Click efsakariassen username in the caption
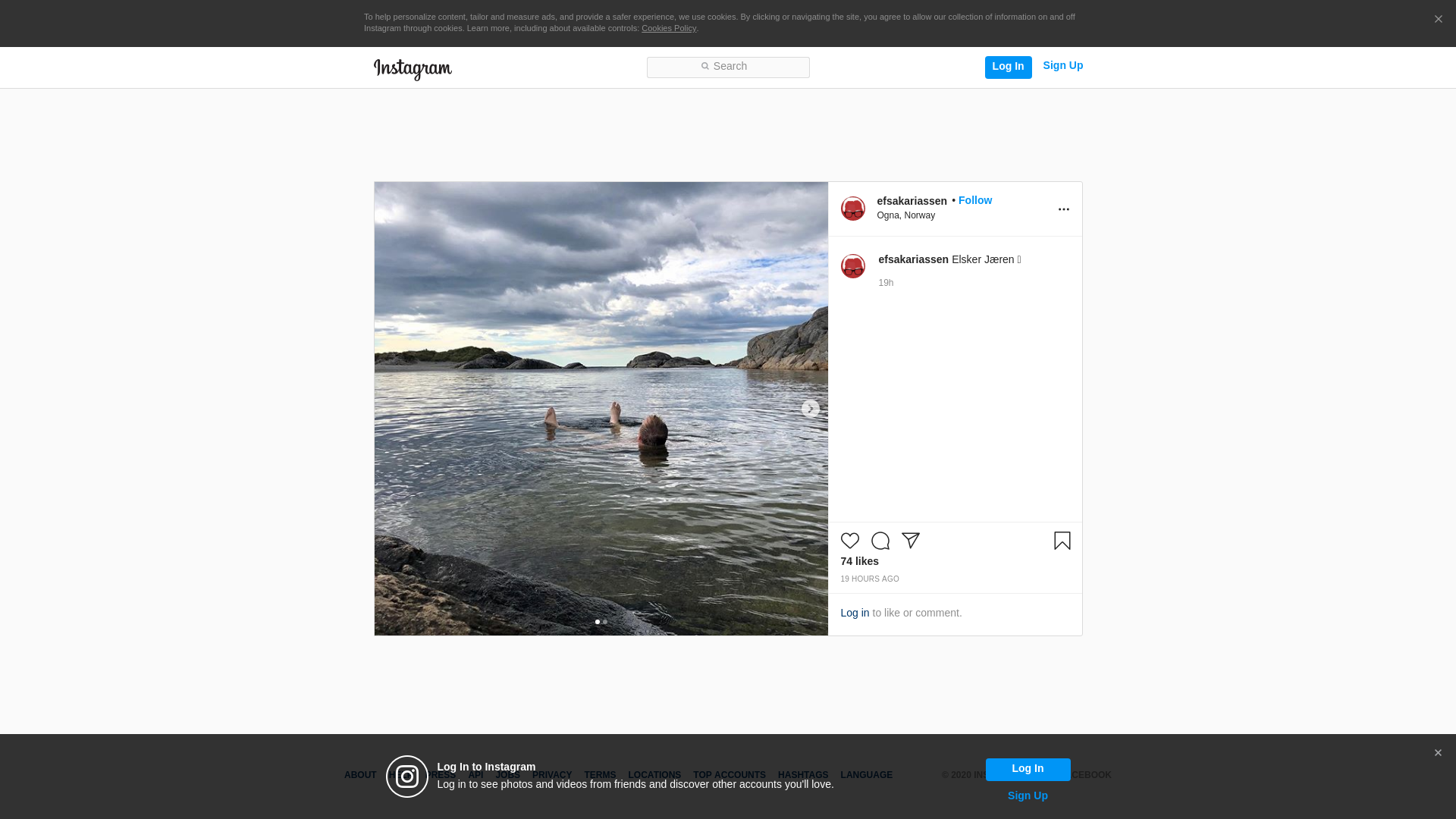The image size is (1456, 819). 913,259
